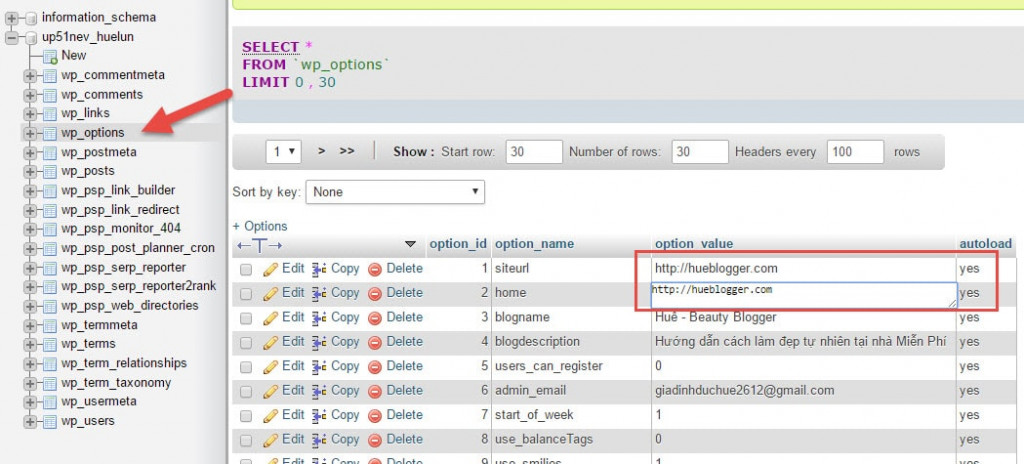Select wp_psp_serp_reporter2rank in the tree
1024x464 pixels.
coord(138,286)
